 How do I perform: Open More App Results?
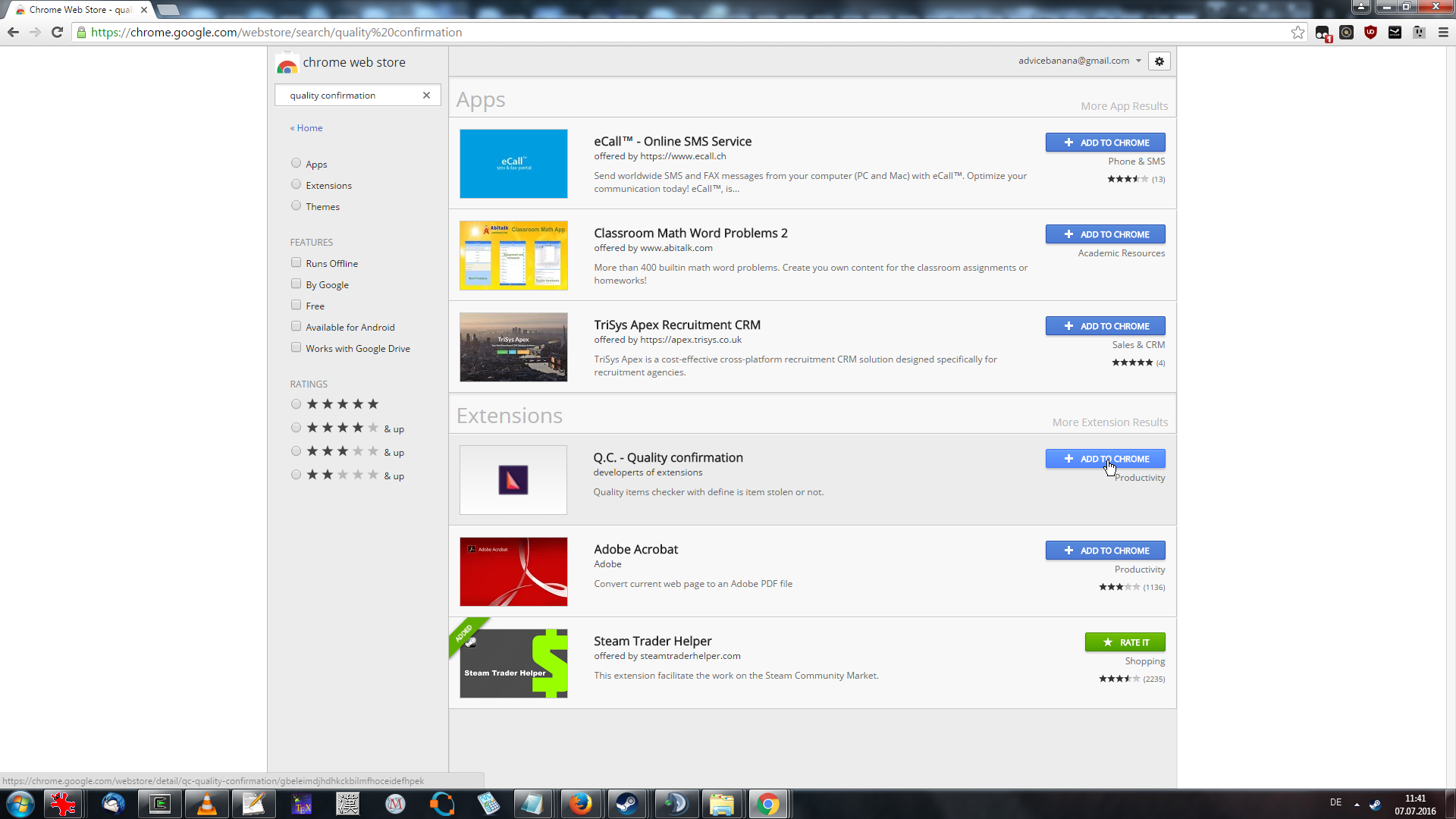pyautogui.click(x=1124, y=106)
